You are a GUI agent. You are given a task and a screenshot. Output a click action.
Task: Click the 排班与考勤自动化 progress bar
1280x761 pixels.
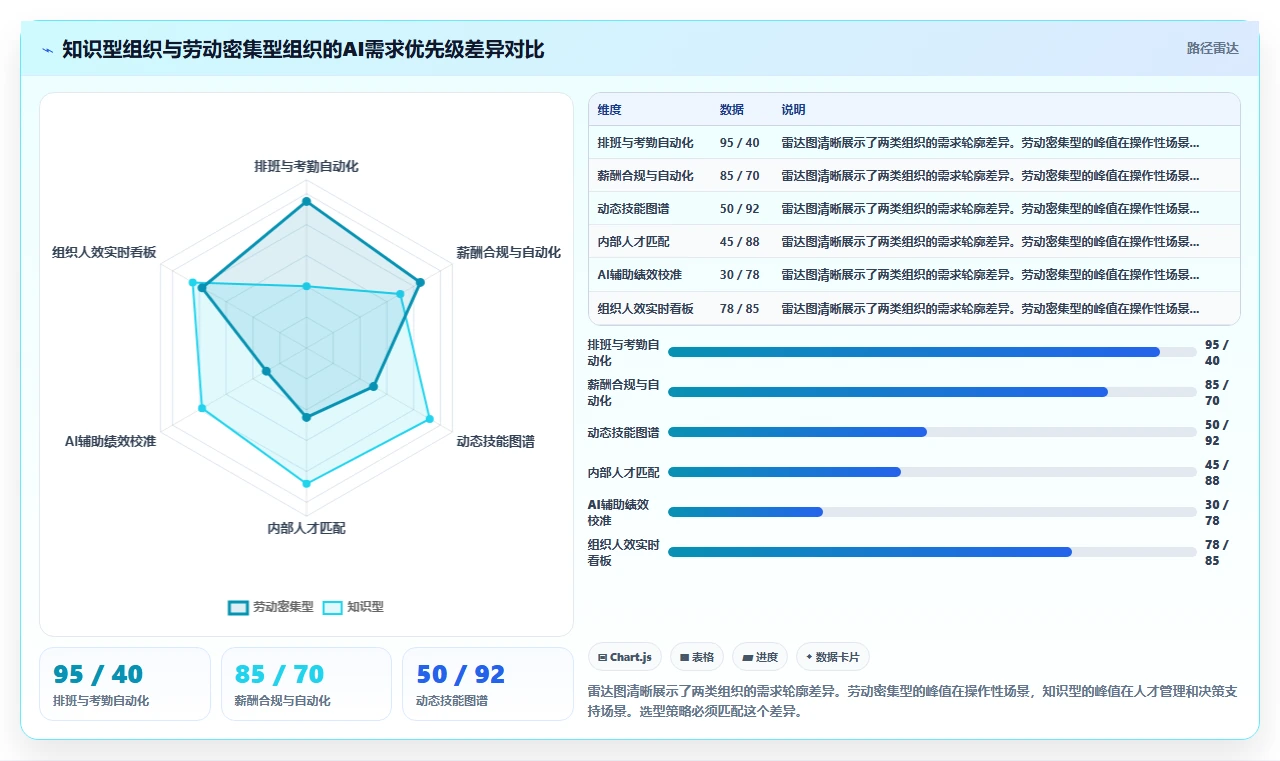(932, 352)
